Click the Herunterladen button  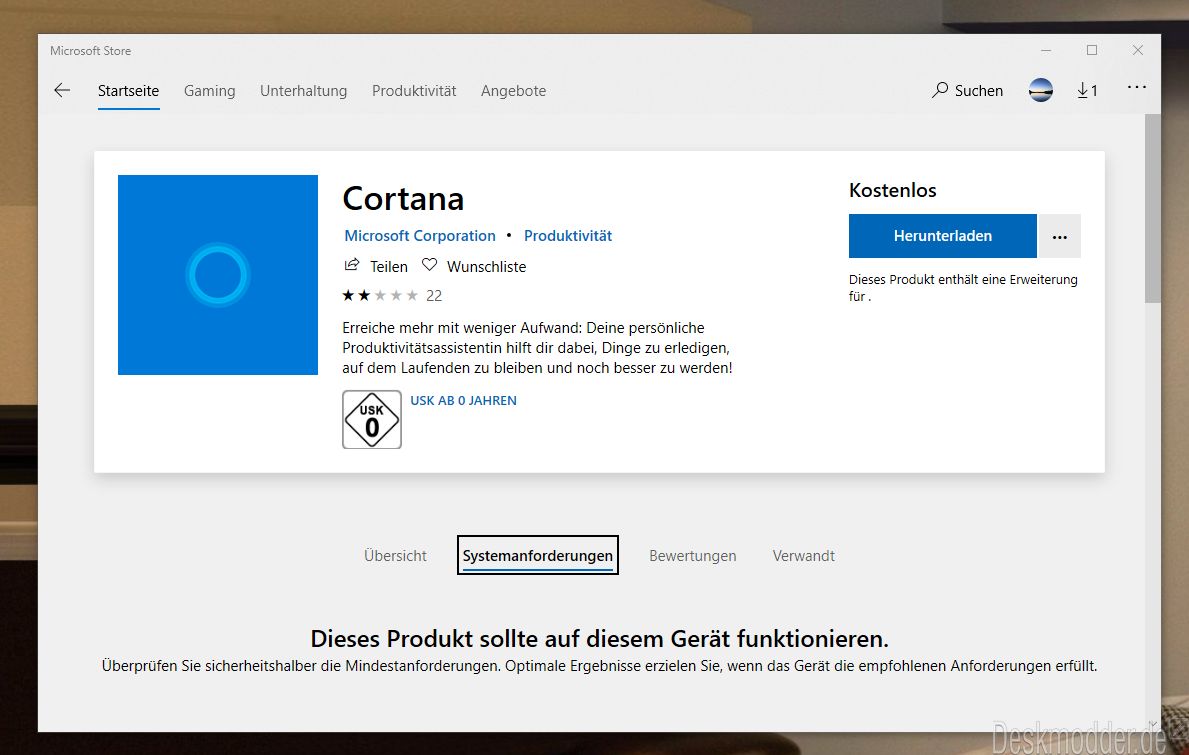click(943, 237)
